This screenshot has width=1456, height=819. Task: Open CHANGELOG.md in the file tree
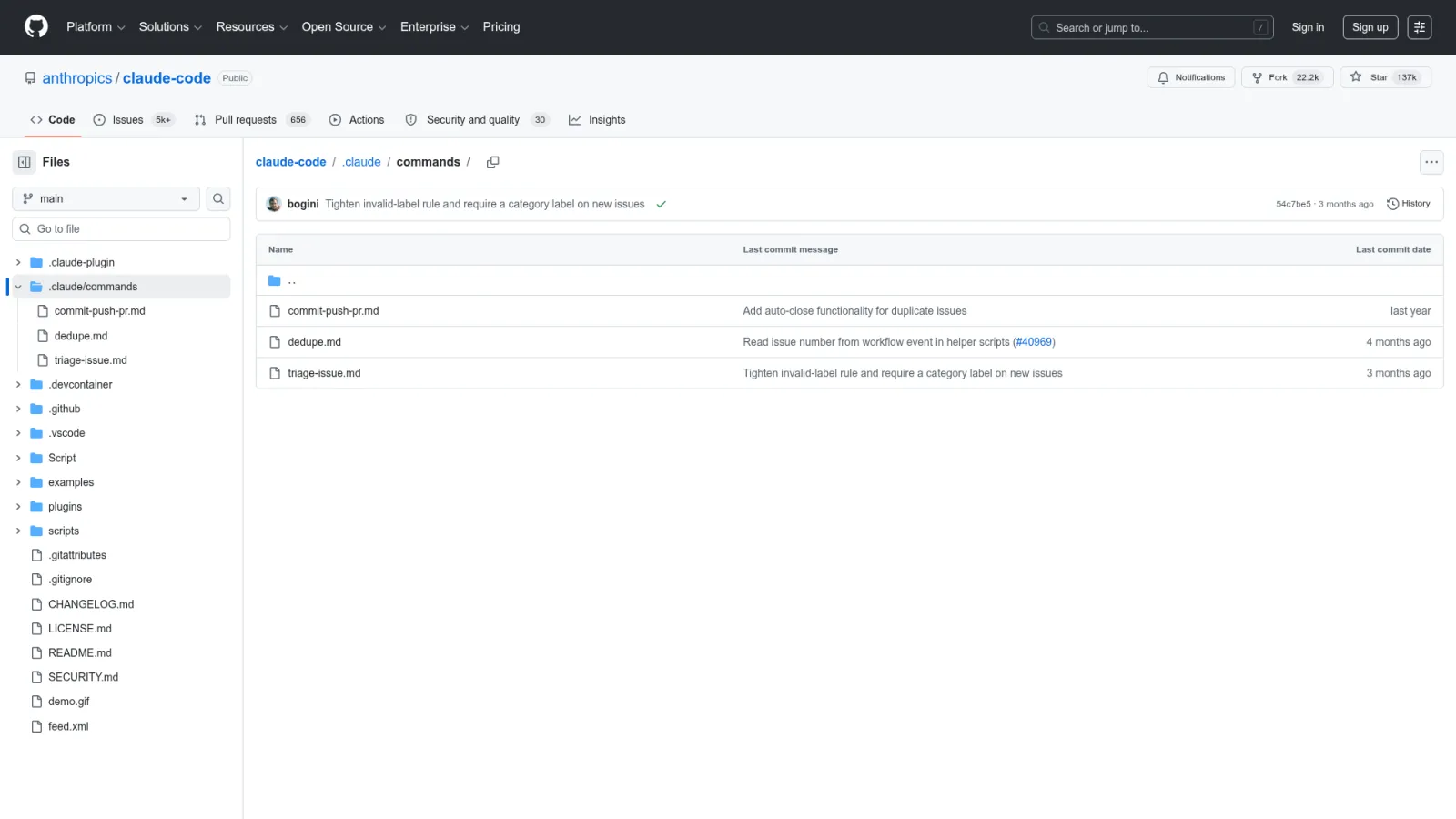(x=91, y=604)
